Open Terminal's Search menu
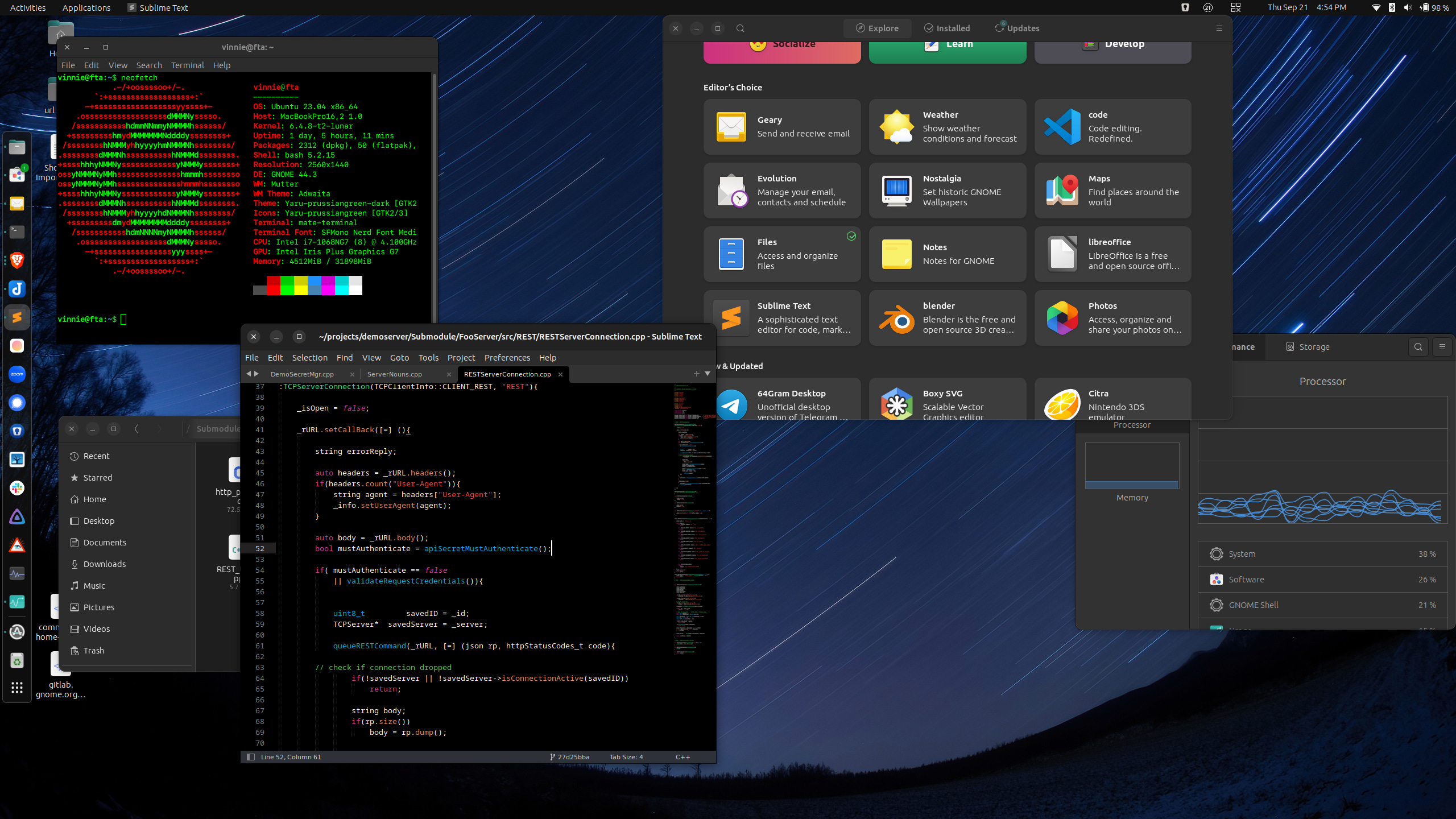Viewport: 1456px width, 819px height. pyautogui.click(x=149, y=65)
